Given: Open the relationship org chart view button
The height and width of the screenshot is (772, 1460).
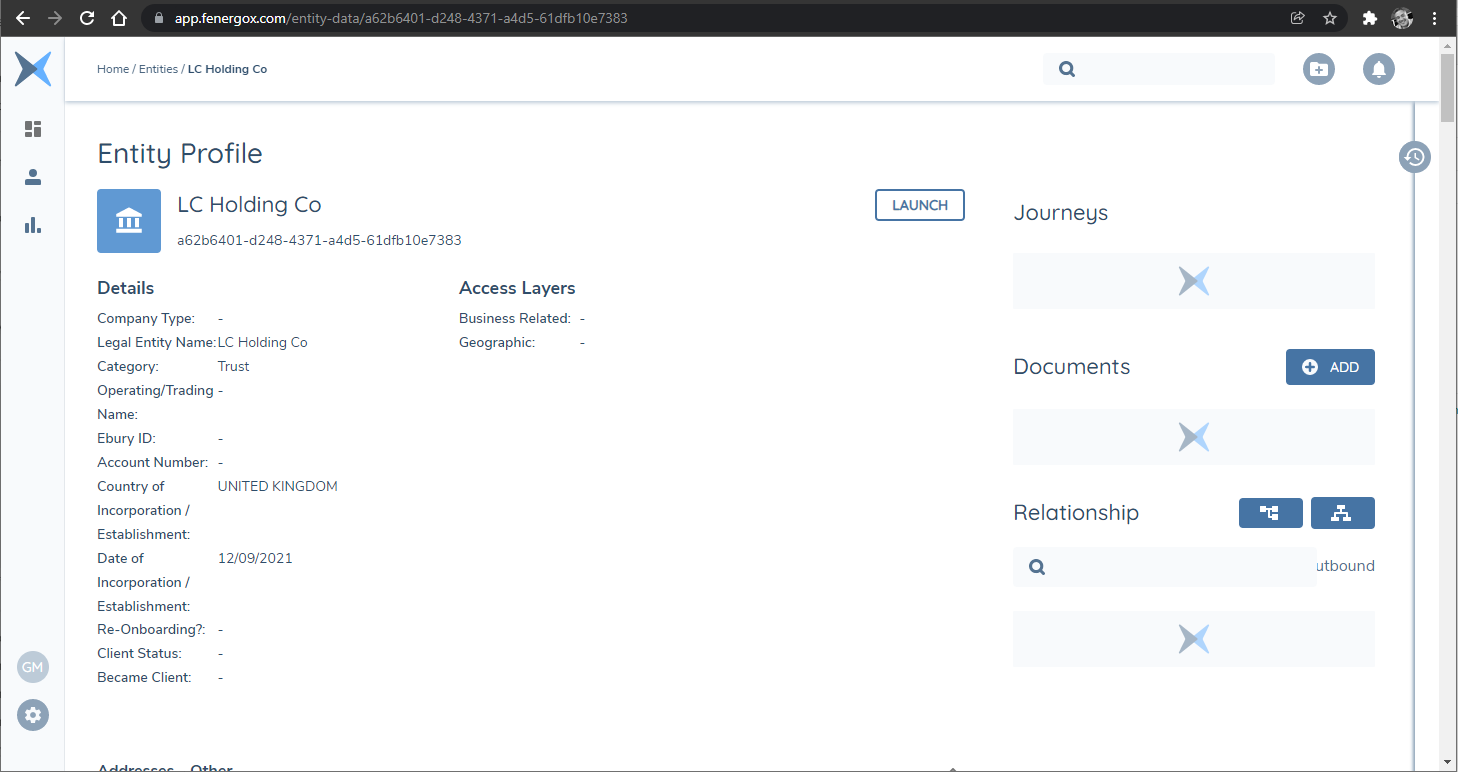Looking at the screenshot, I should (x=1342, y=513).
